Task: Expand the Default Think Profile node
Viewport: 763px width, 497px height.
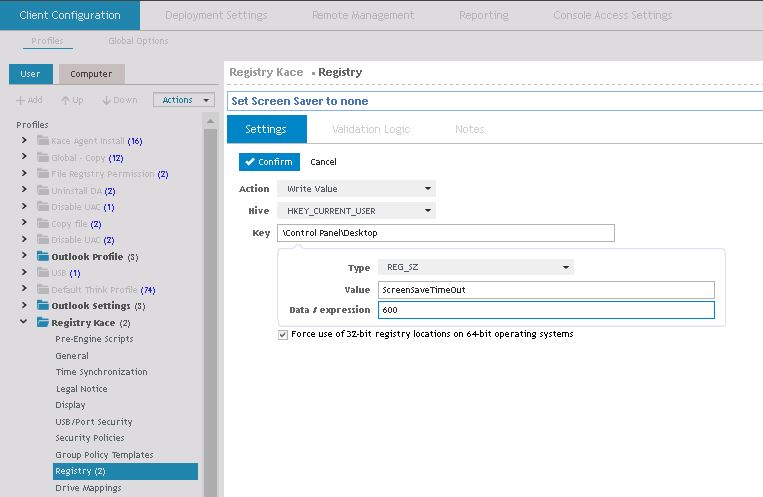Action: (24, 290)
